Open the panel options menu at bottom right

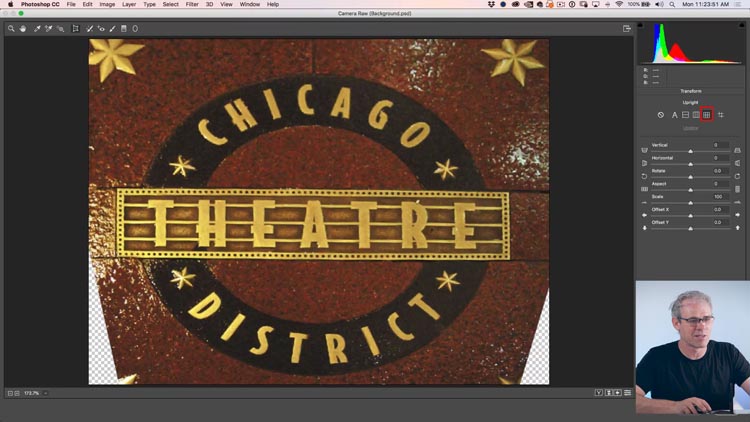pyautogui.click(x=628, y=393)
